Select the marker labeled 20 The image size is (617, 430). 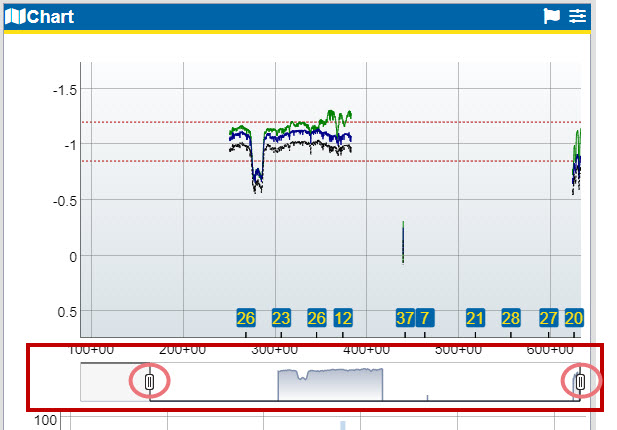point(574,318)
